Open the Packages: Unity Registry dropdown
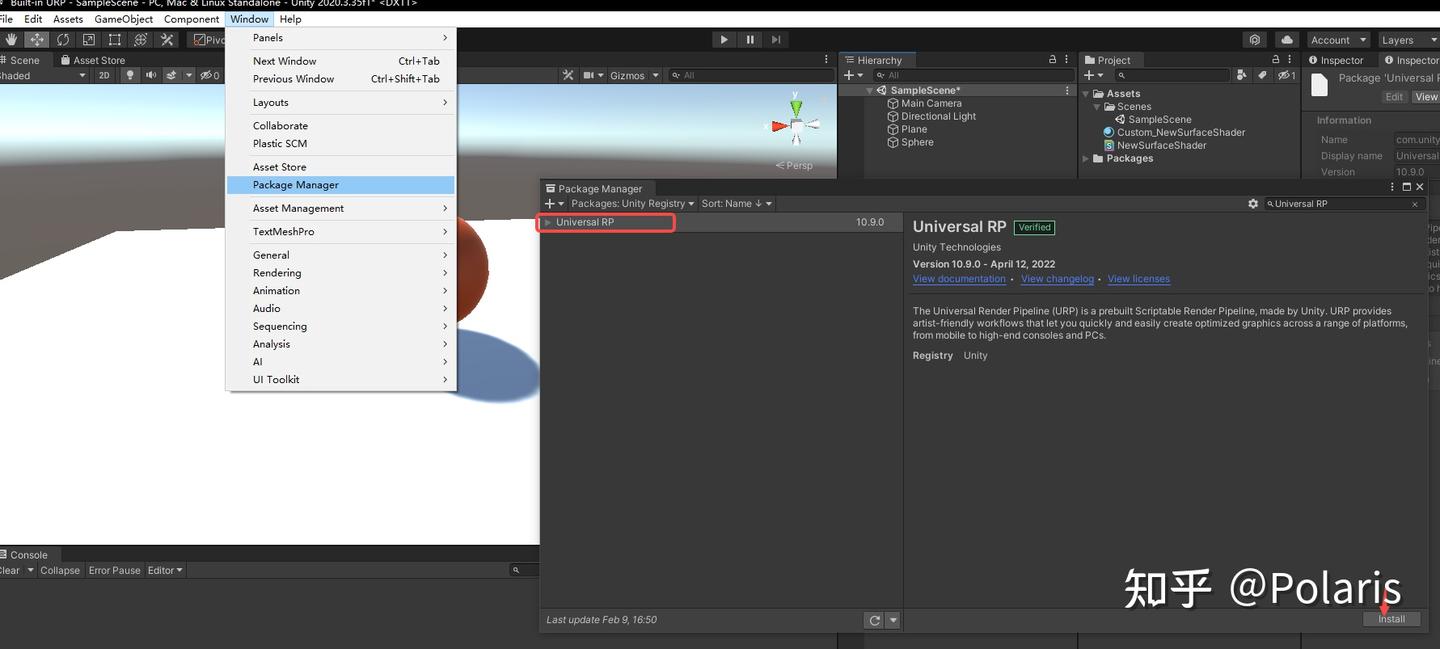This screenshot has width=1440, height=649. click(628, 203)
